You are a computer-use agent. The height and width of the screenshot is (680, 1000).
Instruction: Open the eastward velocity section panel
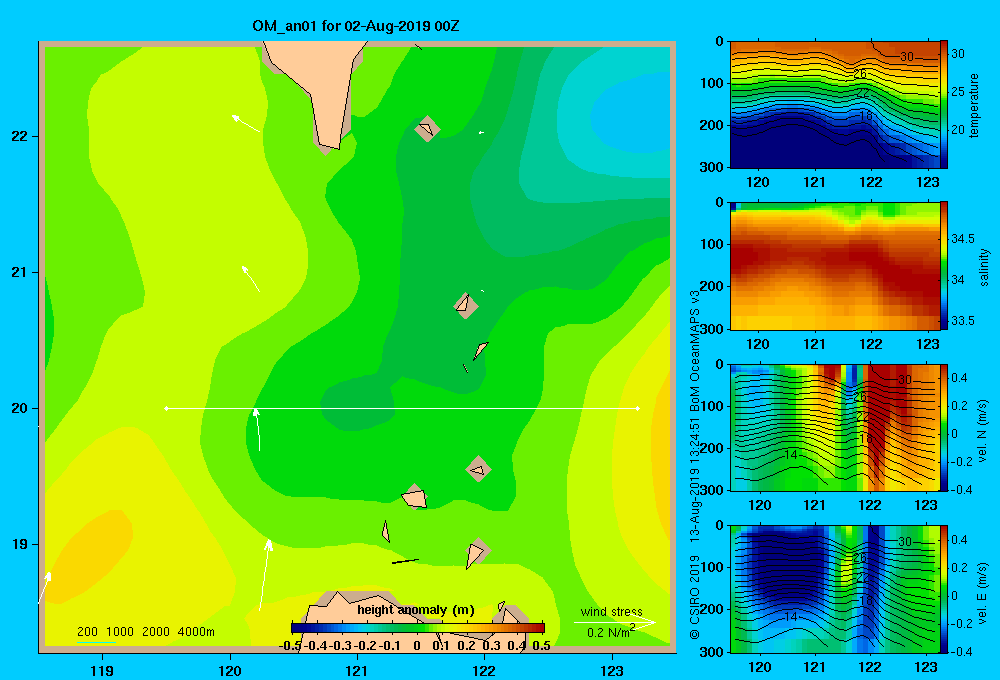click(835, 589)
